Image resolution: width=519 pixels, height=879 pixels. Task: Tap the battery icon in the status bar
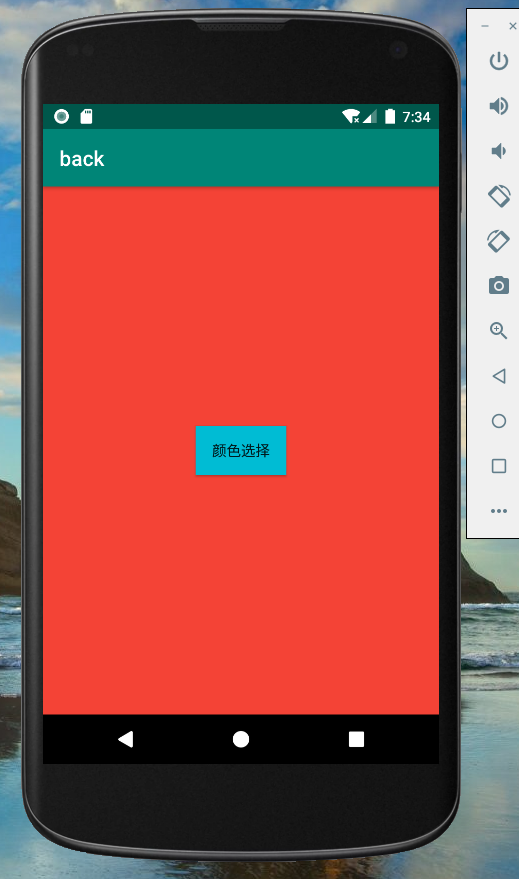pos(390,116)
